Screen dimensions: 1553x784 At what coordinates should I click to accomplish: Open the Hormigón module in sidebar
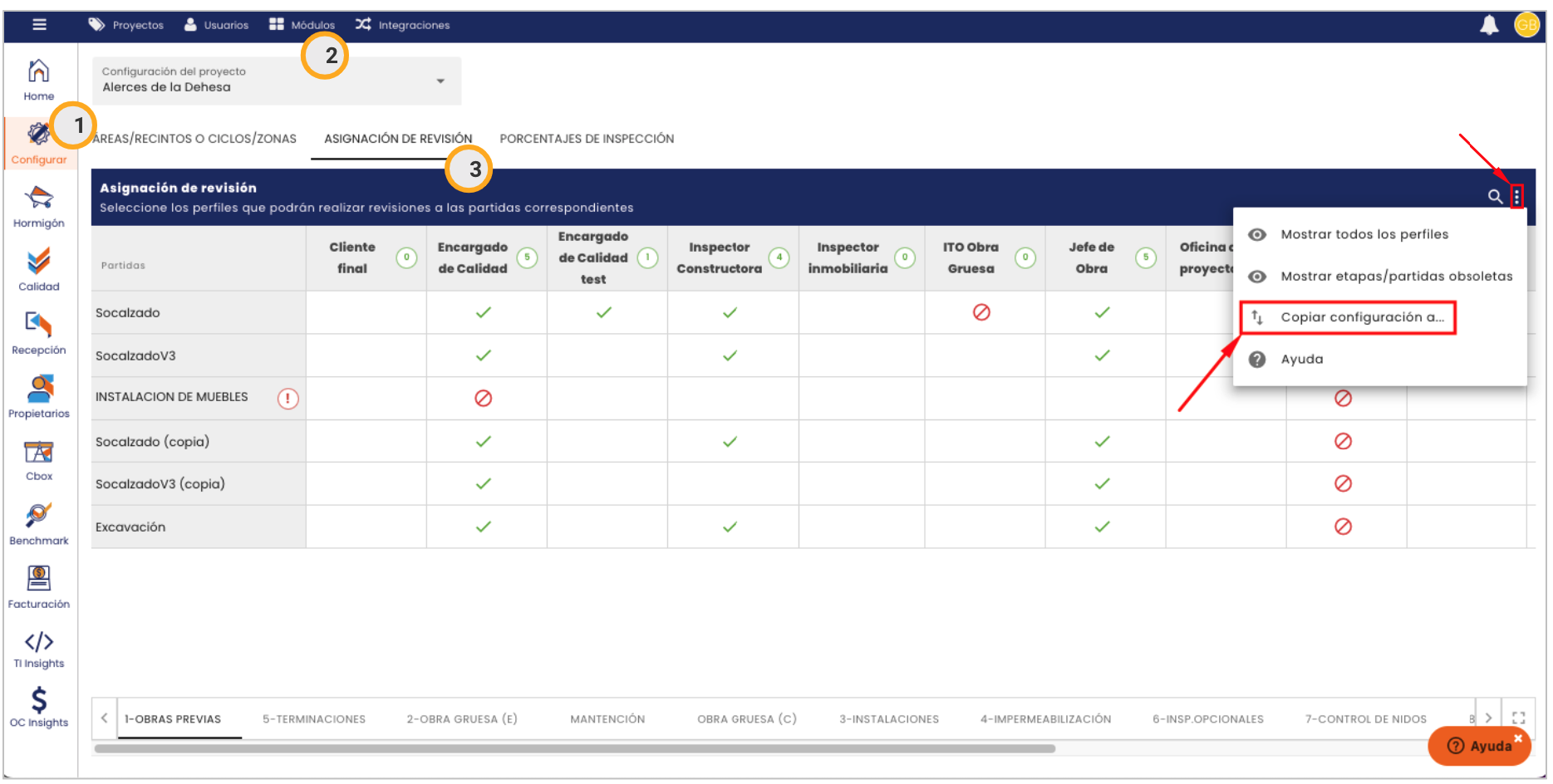[x=38, y=207]
